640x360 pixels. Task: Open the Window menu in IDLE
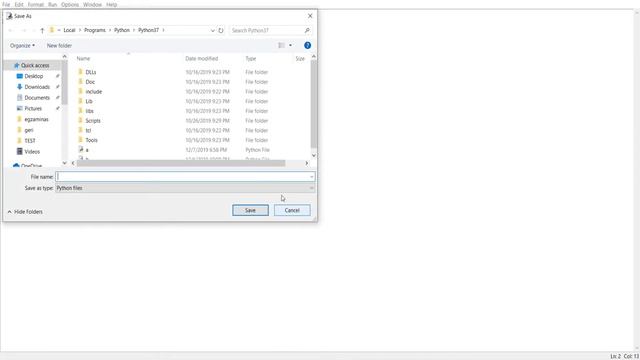[92, 4]
